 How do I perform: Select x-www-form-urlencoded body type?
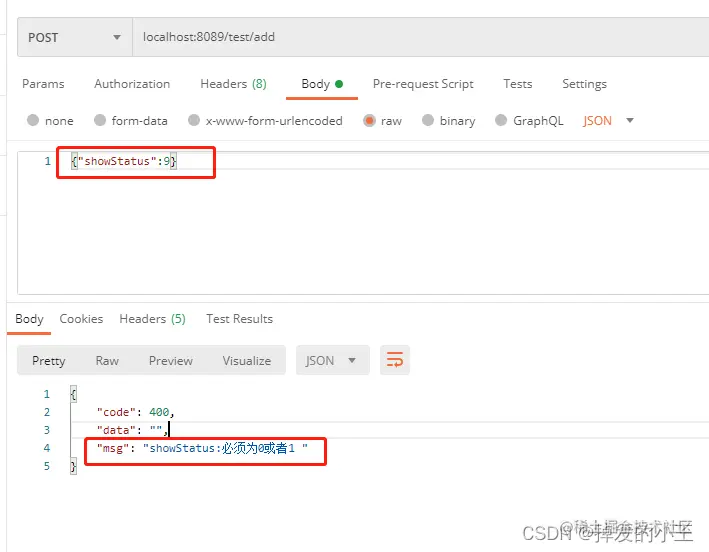click(194, 120)
